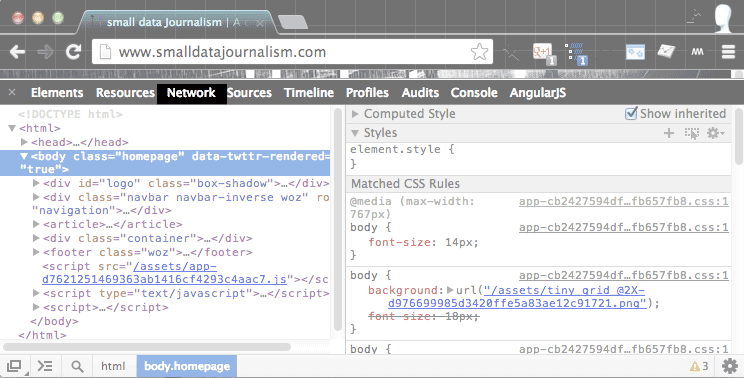
Task: Add a new style rule with plus icon
Action: click(669, 133)
